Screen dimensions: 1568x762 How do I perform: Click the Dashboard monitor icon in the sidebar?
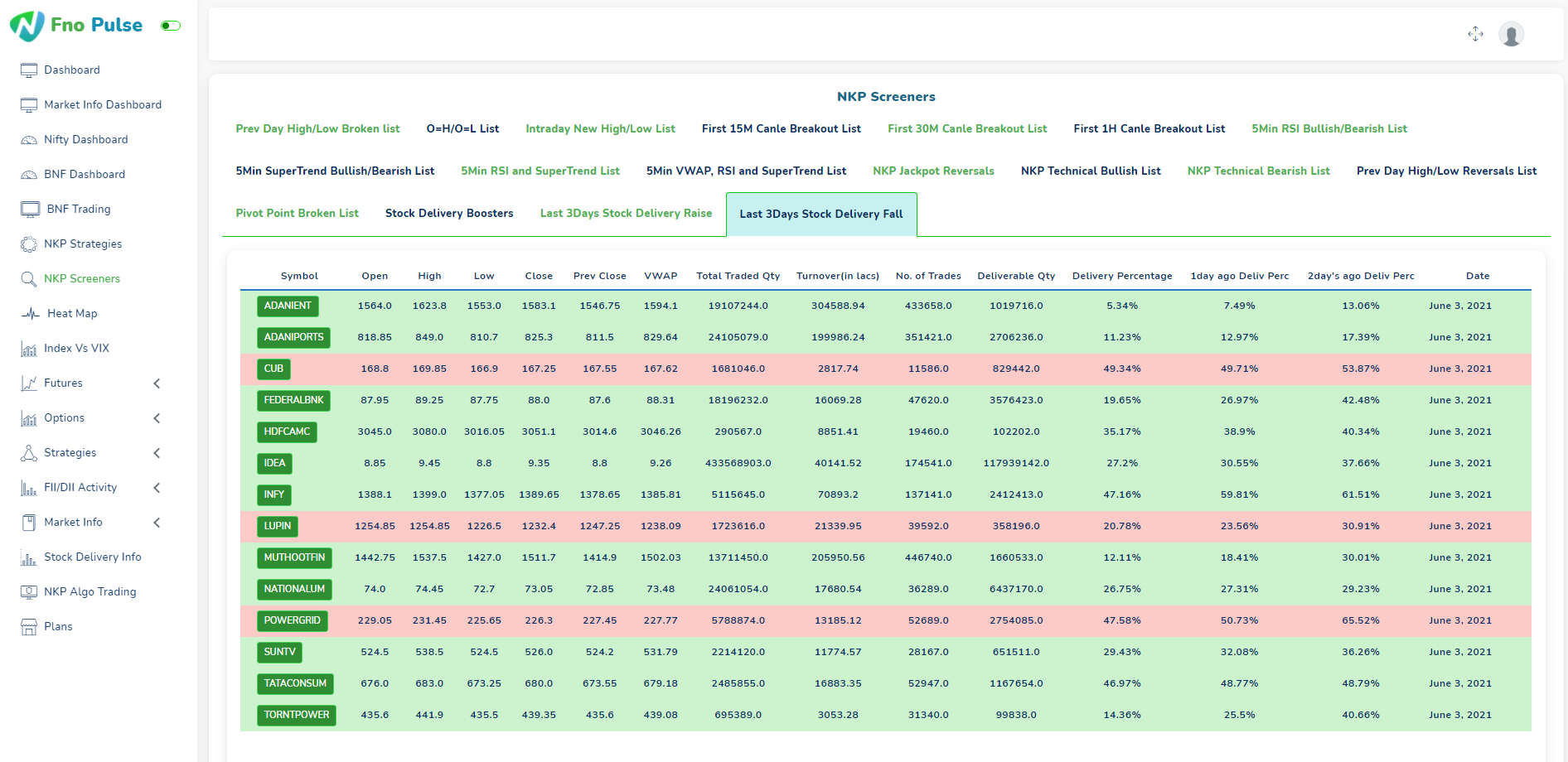point(29,70)
